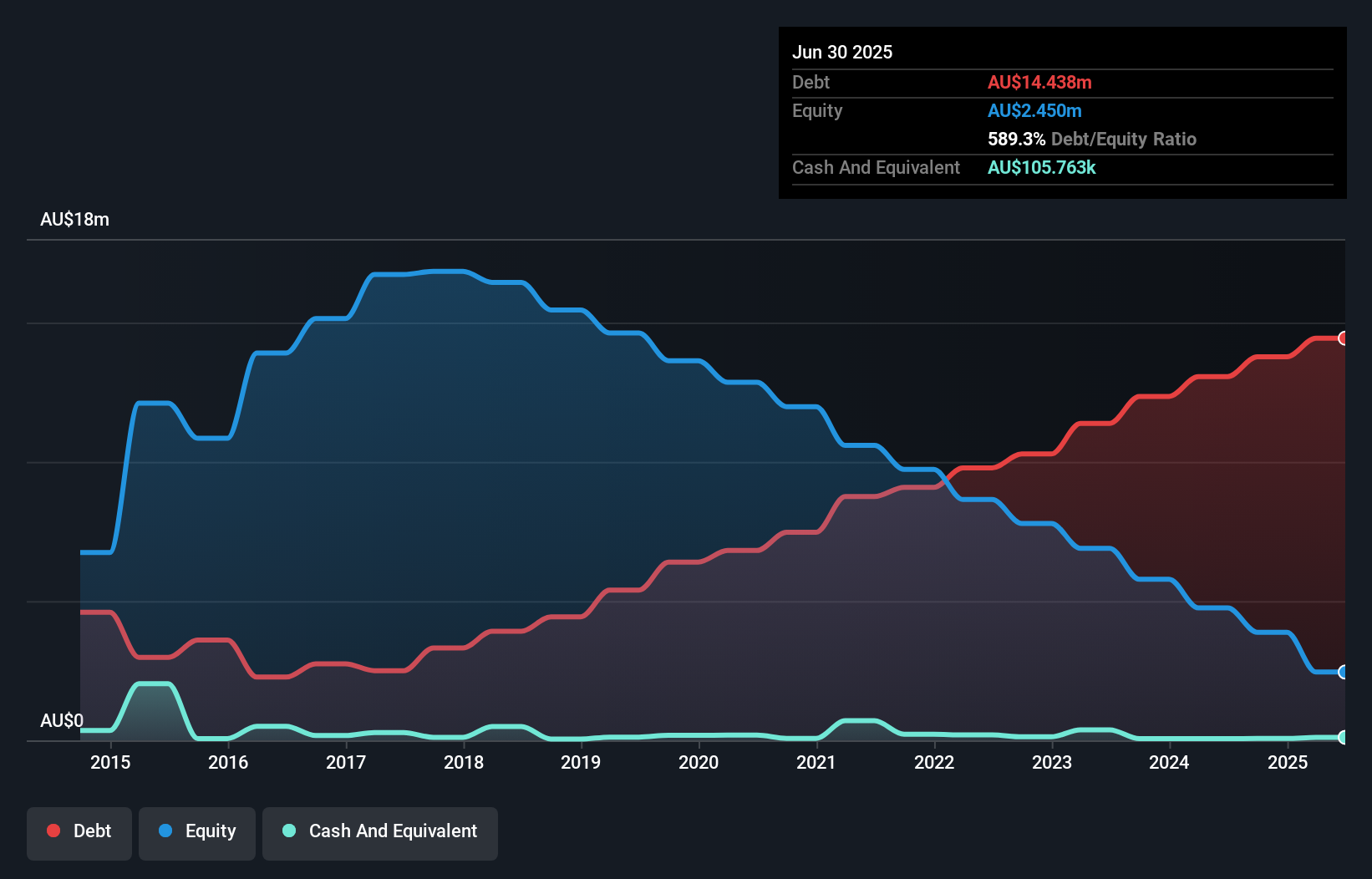
Task: Click the Debt value AU$14.438m in tooltip
Action: (x=1039, y=82)
